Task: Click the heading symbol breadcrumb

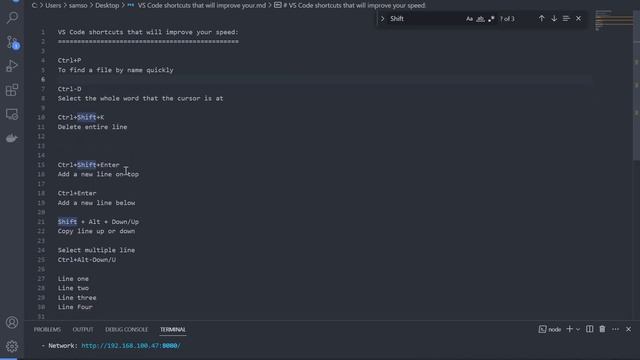Action: pyautogui.click(x=350, y=5)
